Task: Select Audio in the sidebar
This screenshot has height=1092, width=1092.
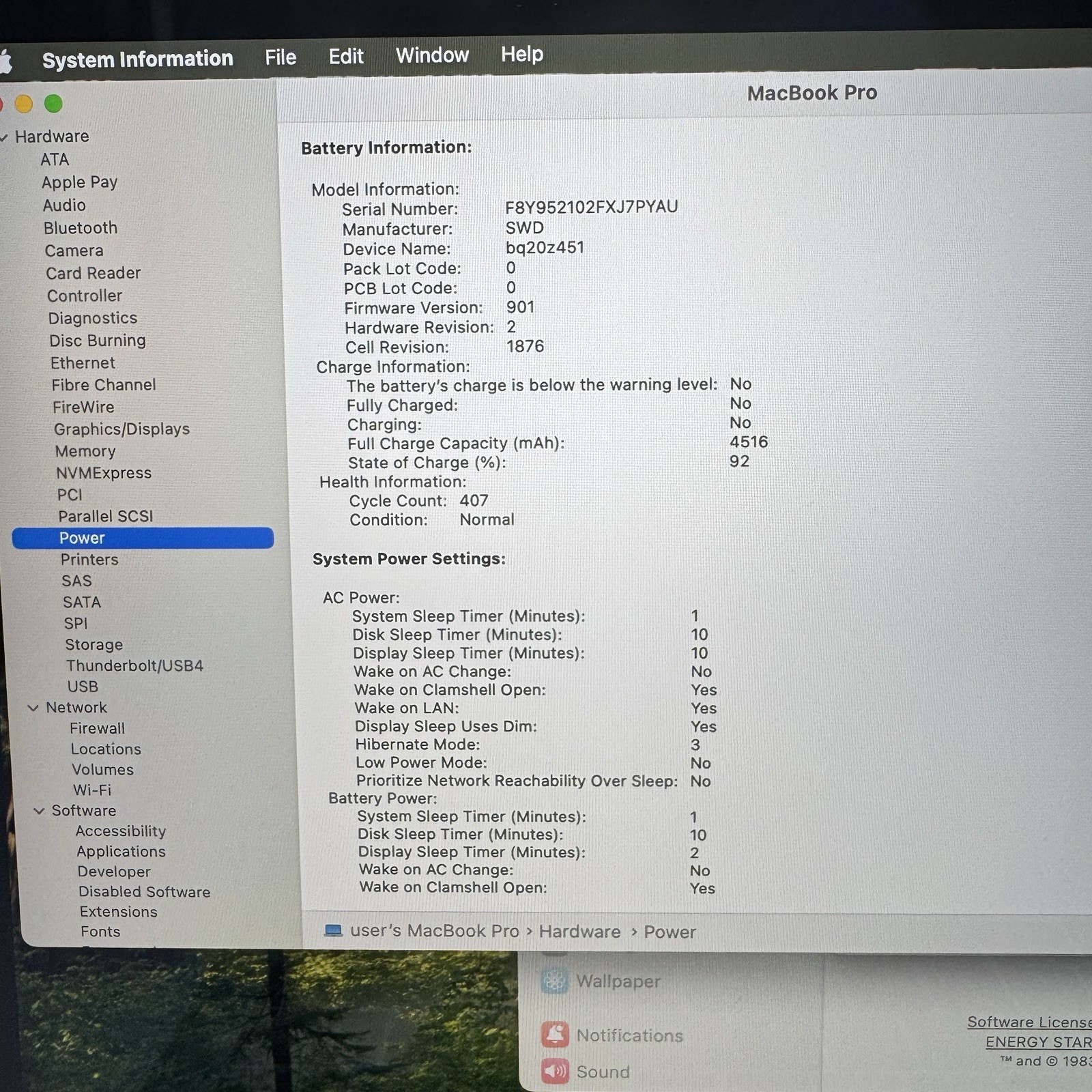Action: click(64, 205)
